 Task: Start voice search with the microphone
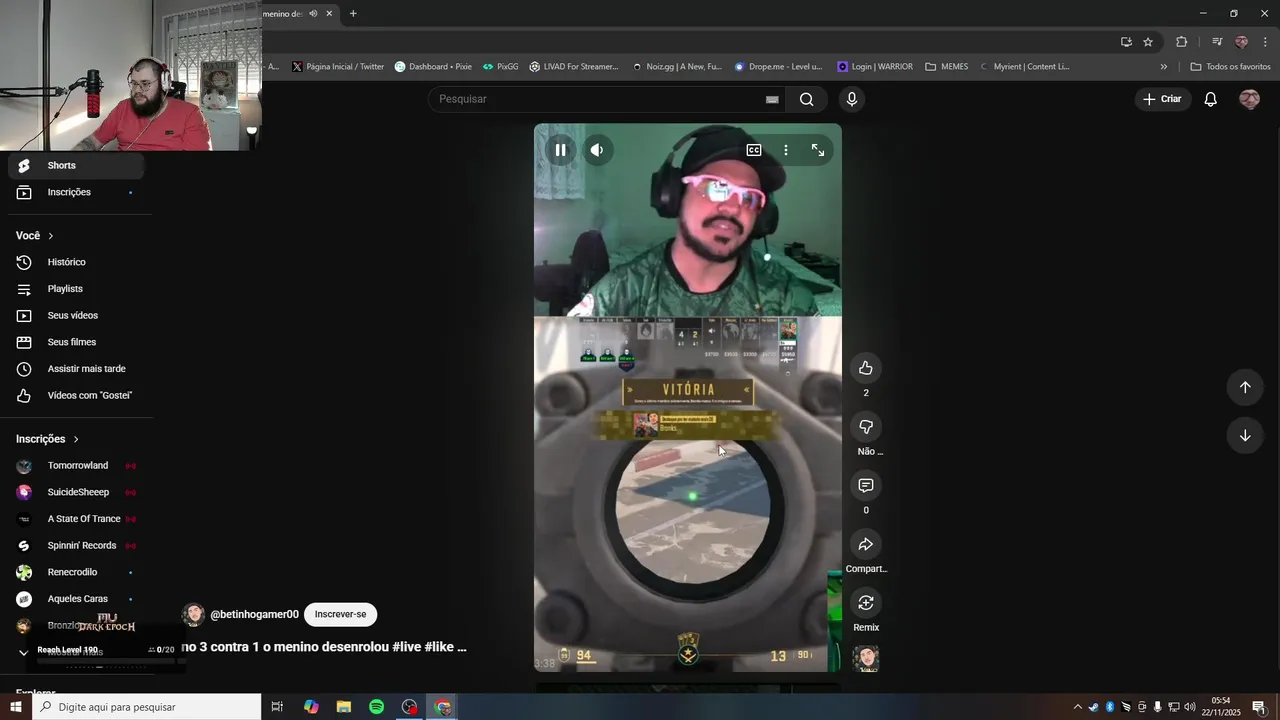[852, 99]
